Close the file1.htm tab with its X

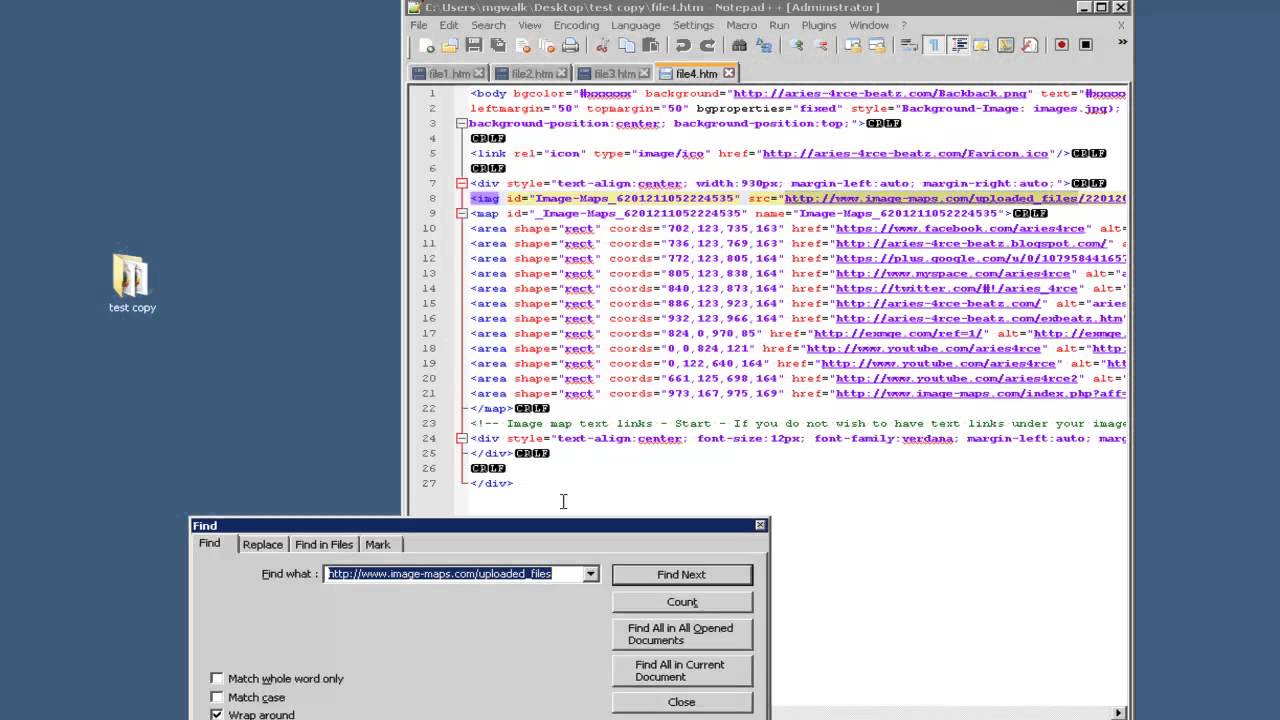479,73
